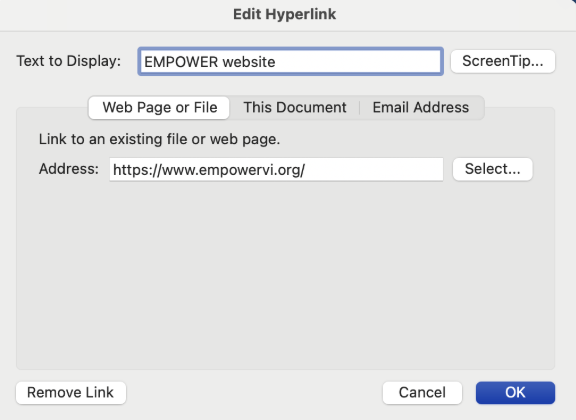Screen dimensions: 576x420
Task: Click the 'Address:' label
Action: tap(69, 169)
